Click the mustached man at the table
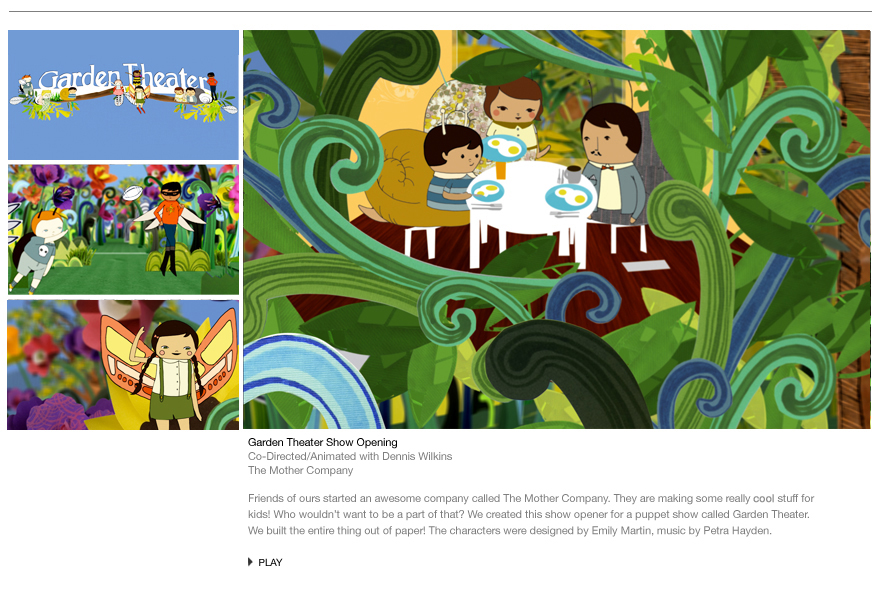Viewport: 881px width, 590px height. 612,163
